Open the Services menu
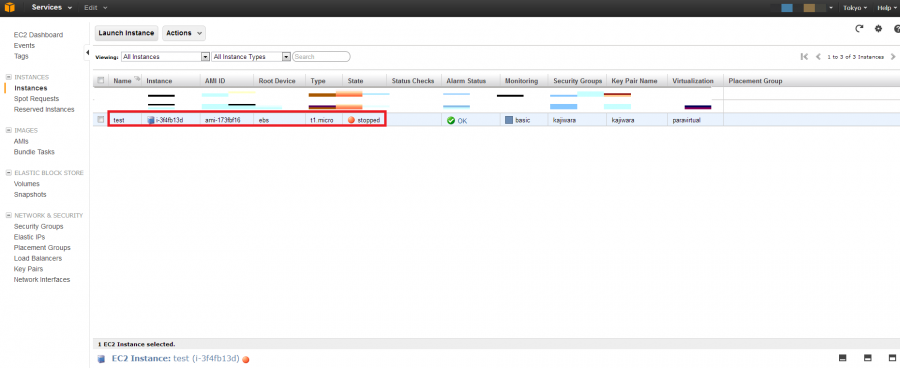Image resolution: width=900 pixels, height=368 pixels. pyautogui.click(x=52, y=7)
